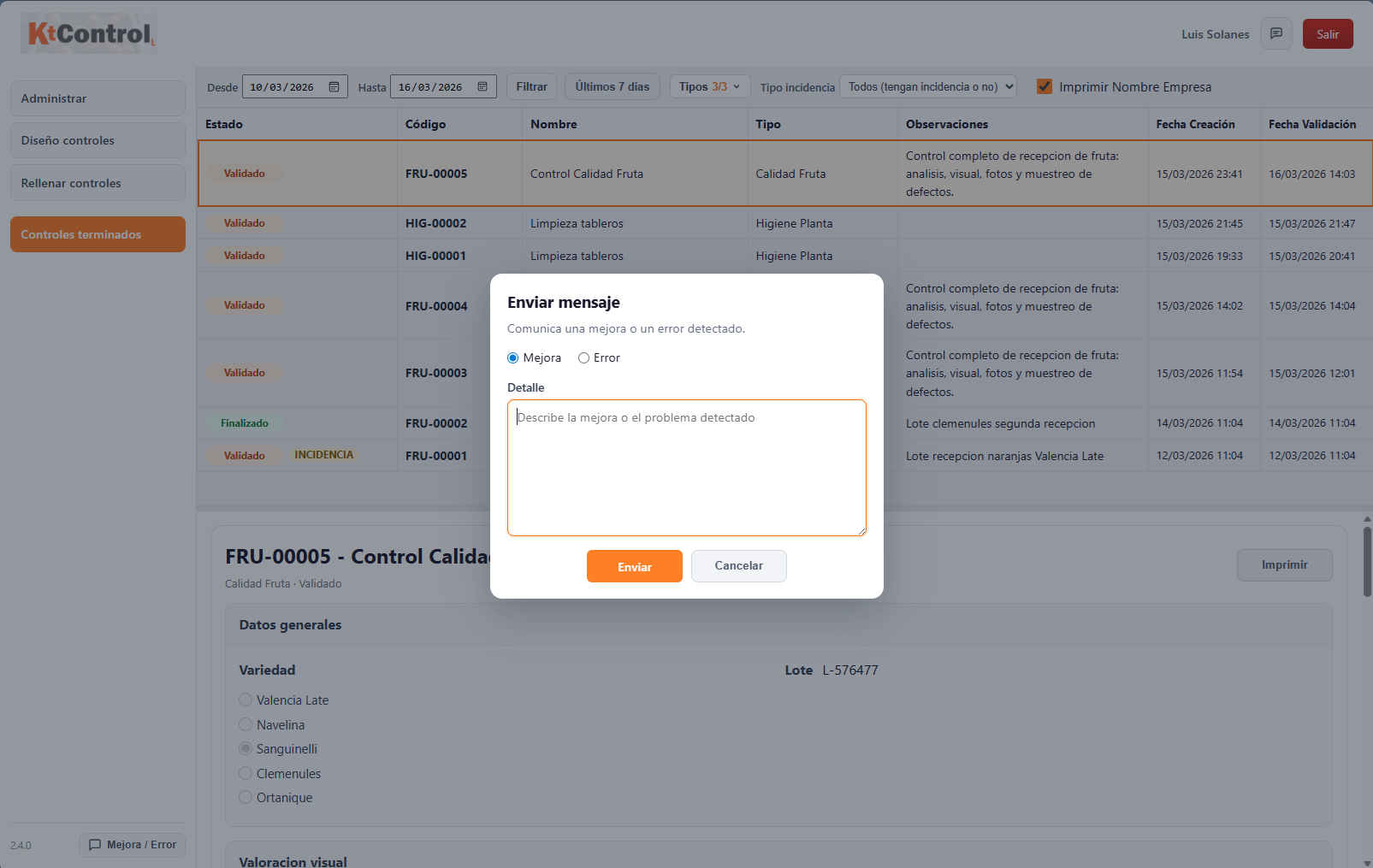Expand the Tipos 3/3 dropdown

pos(709,87)
